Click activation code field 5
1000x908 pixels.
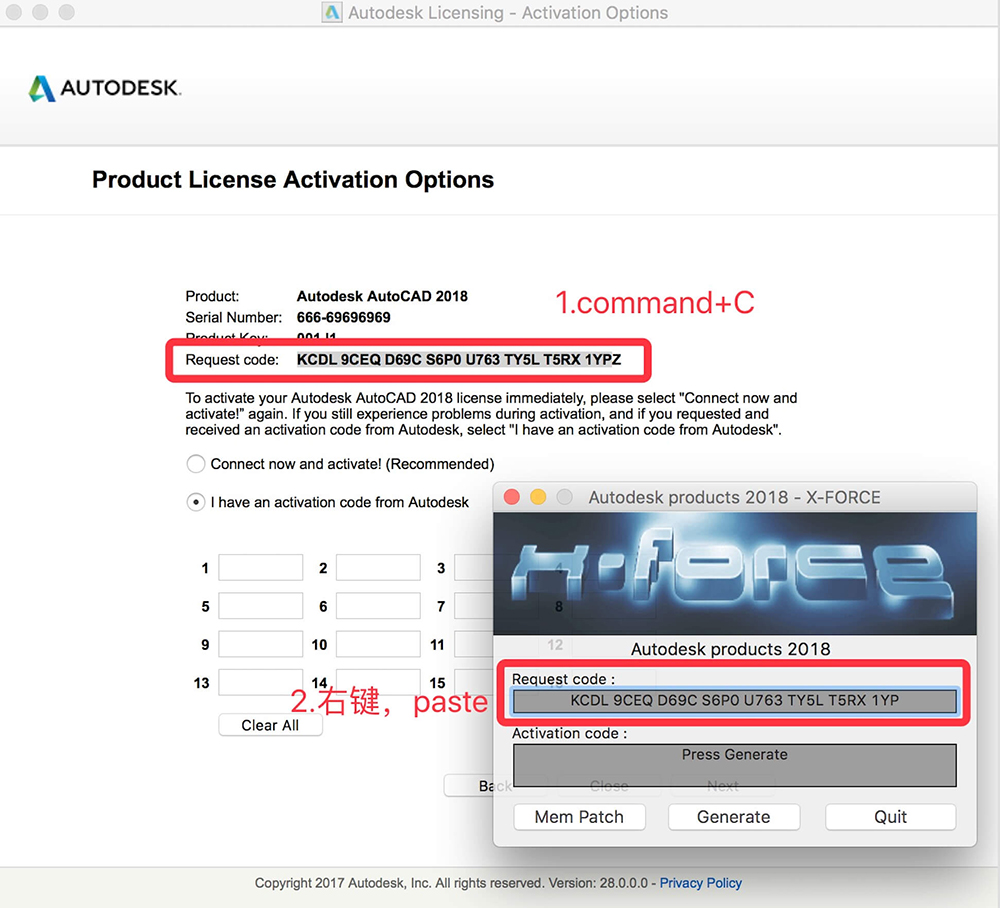(261, 606)
